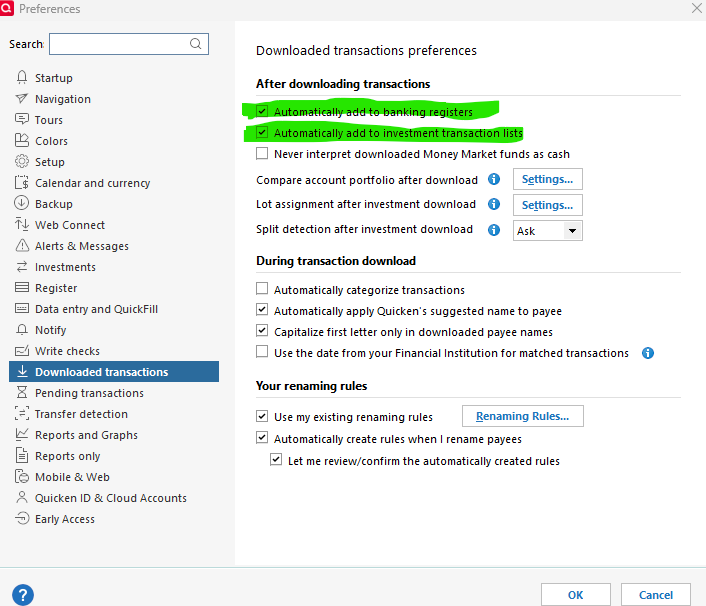Click the Navigation arrow icon
The height and width of the screenshot is (606, 706).
tap(22, 99)
